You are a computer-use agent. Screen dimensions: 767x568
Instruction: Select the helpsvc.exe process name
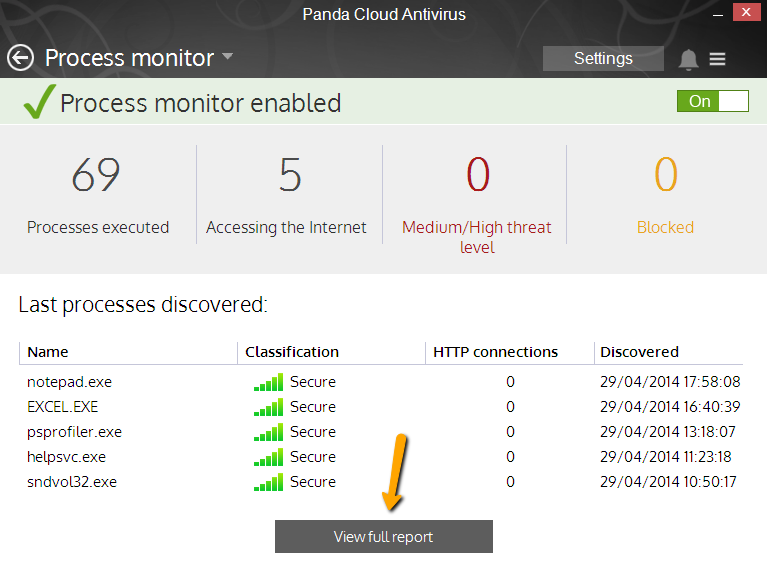point(67,457)
